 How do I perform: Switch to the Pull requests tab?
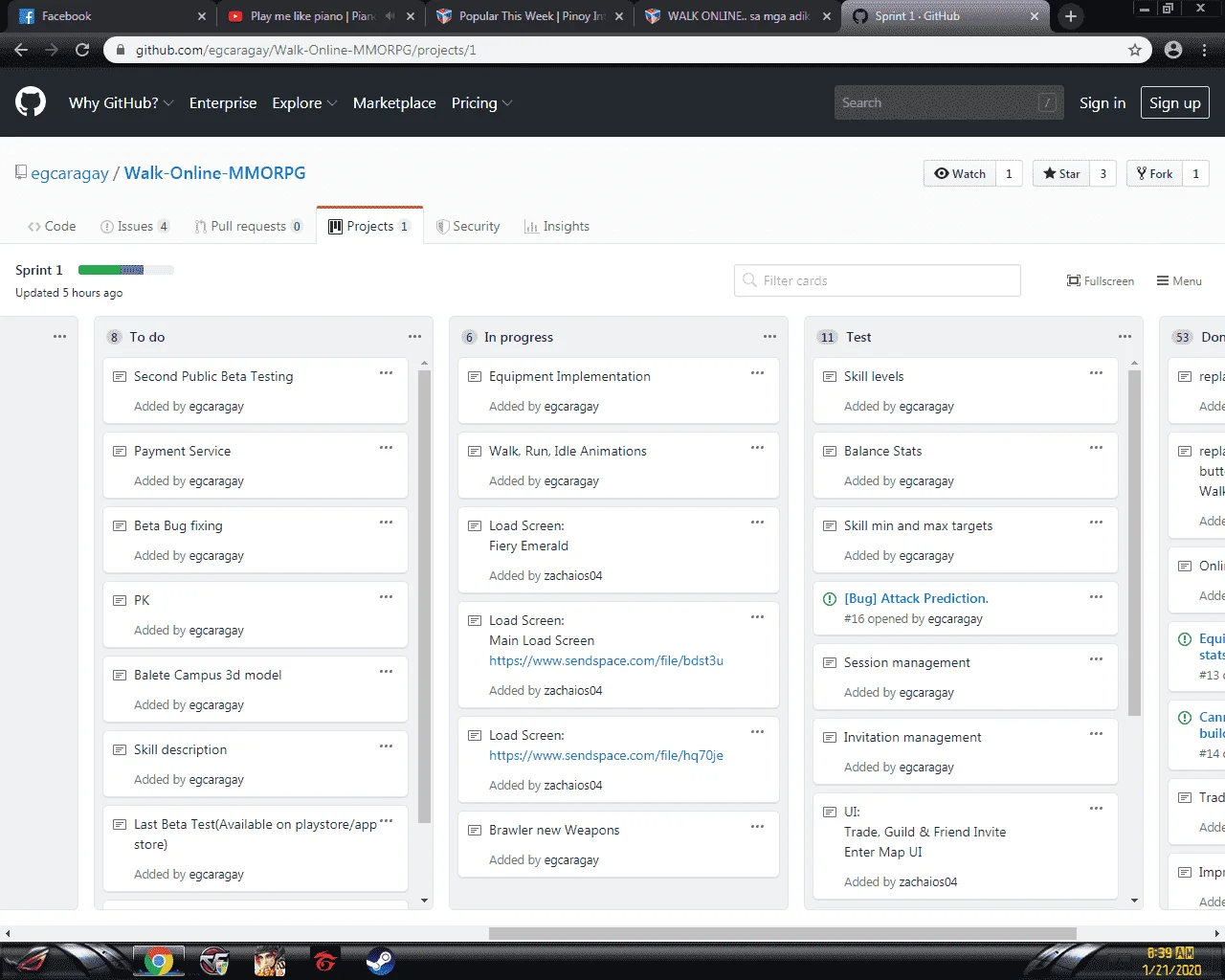coord(249,227)
